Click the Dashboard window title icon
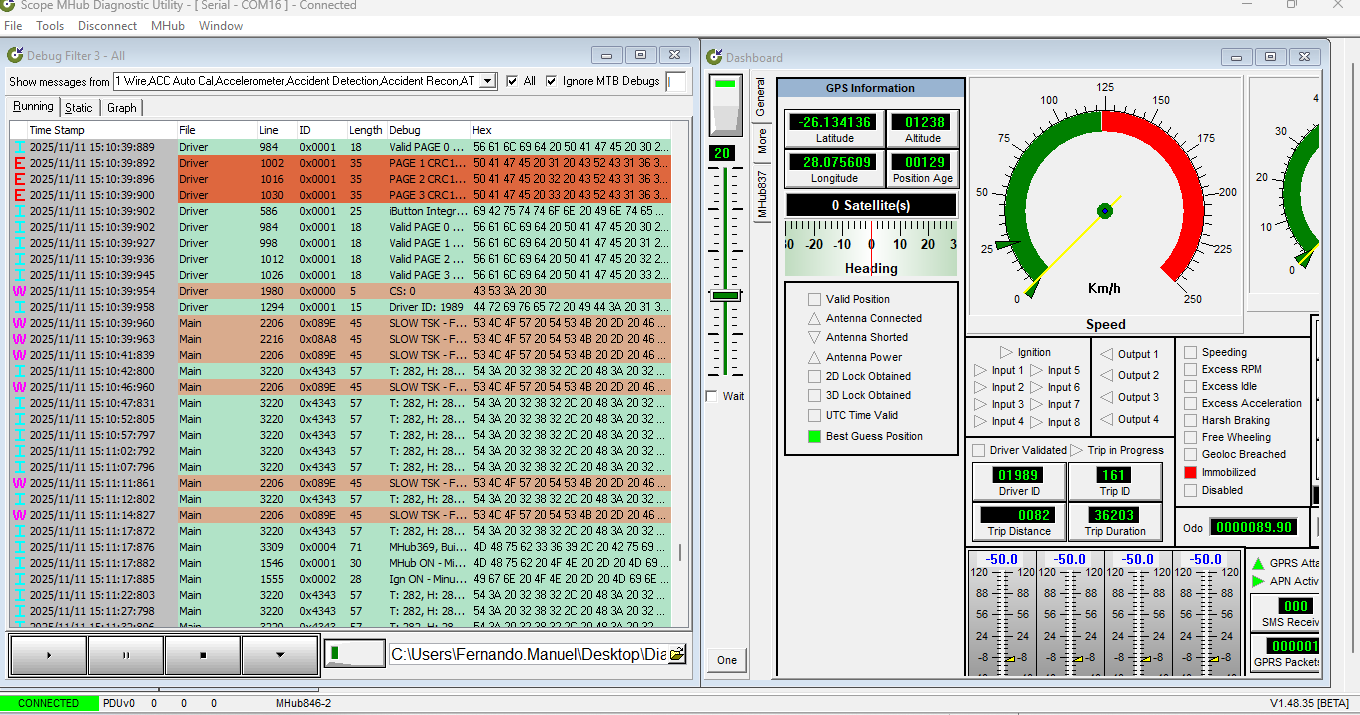 pyautogui.click(x=715, y=57)
